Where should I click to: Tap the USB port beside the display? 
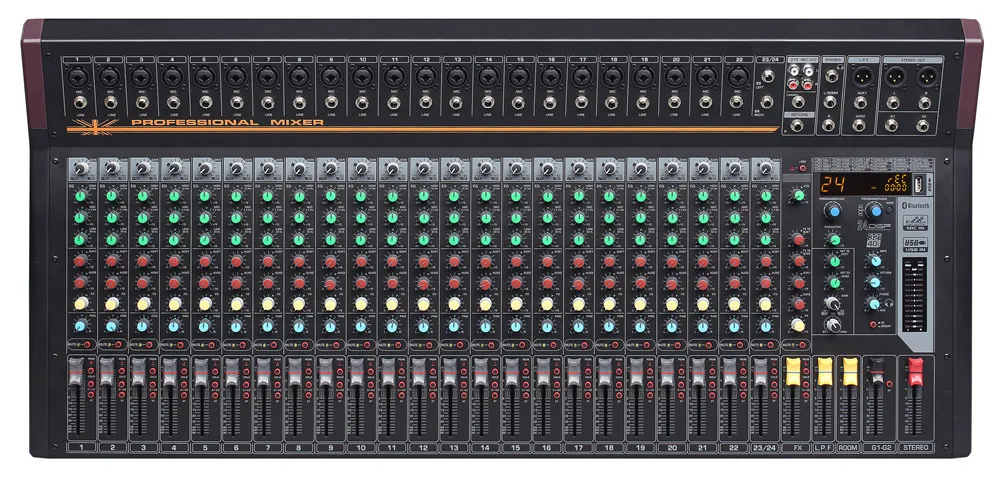point(919,184)
